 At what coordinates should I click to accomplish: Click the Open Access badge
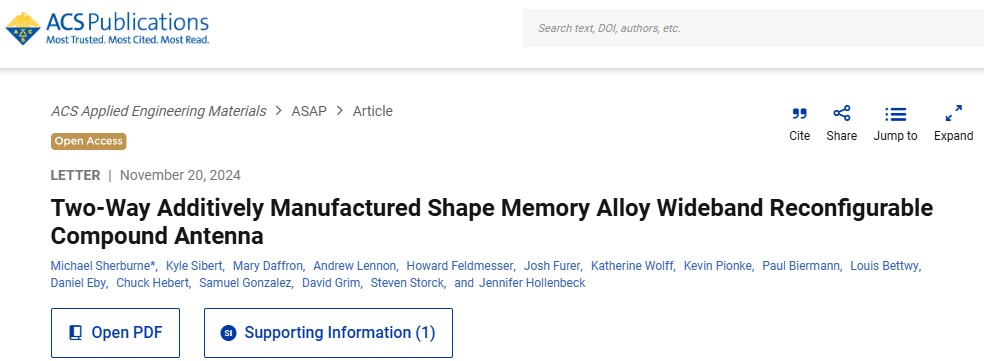pyautogui.click(x=88, y=141)
